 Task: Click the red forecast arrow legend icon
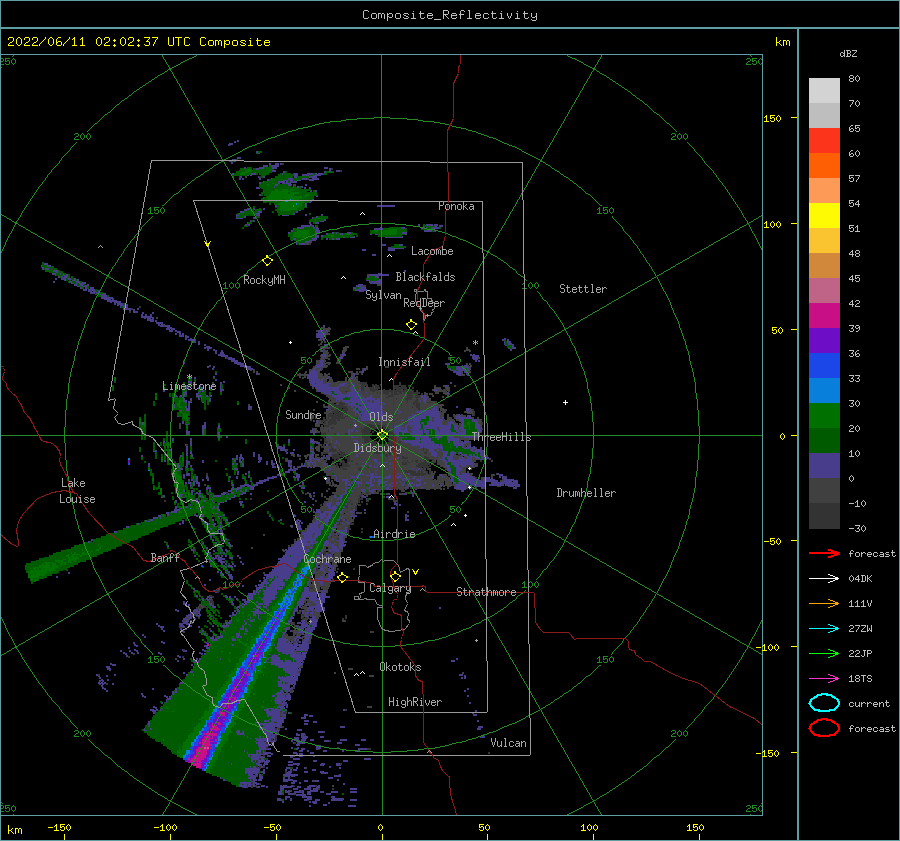click(x=824, y=553)
